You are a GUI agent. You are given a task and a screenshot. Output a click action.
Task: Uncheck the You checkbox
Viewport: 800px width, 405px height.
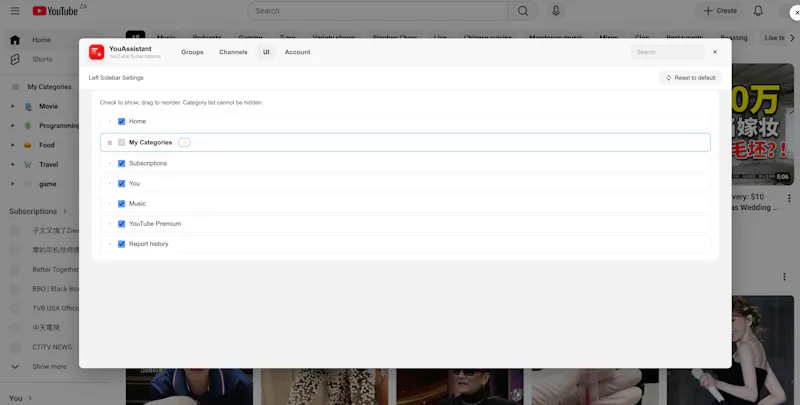121,183
